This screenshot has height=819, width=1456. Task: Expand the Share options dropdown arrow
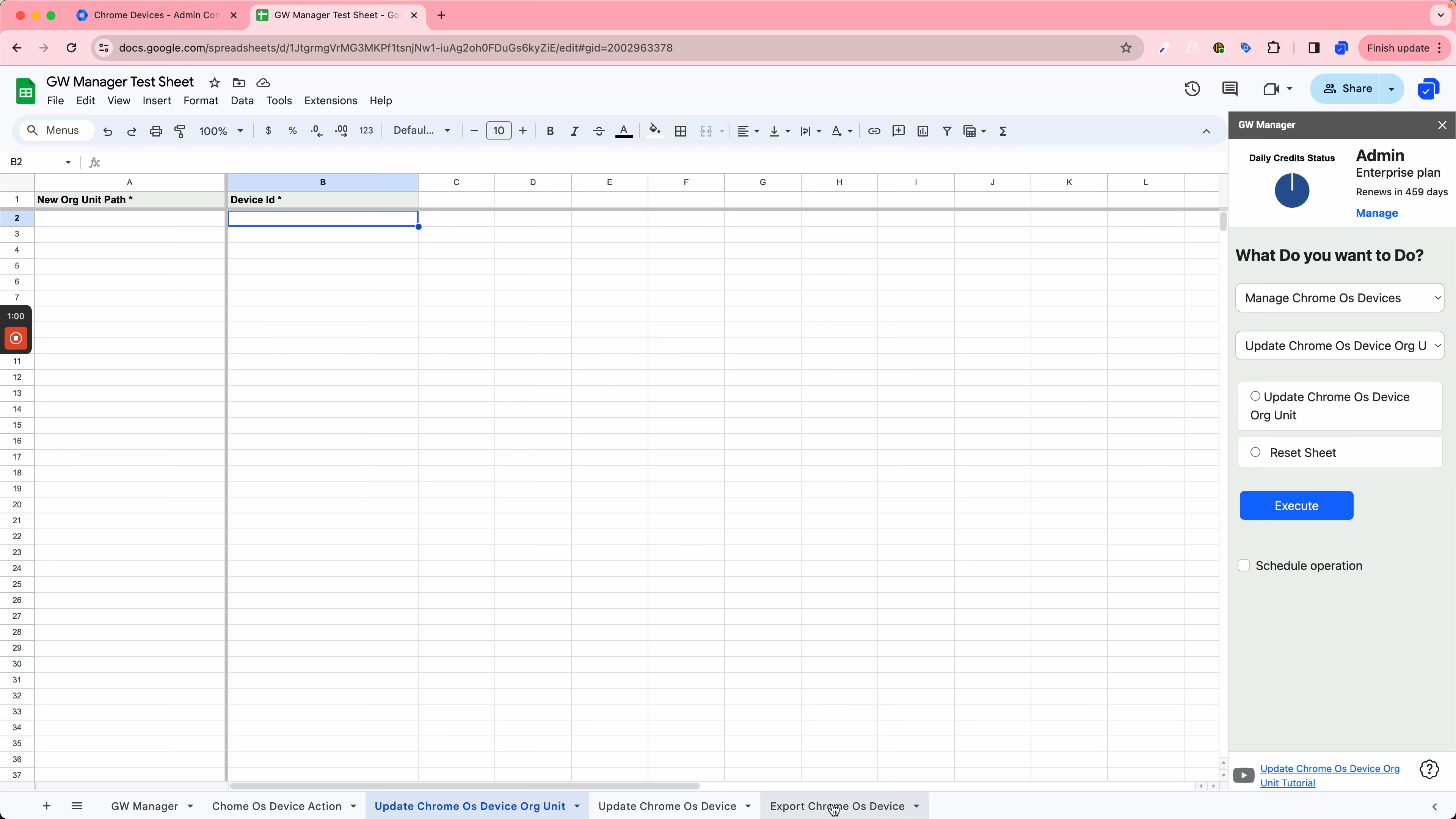[x=1392, y=89]
